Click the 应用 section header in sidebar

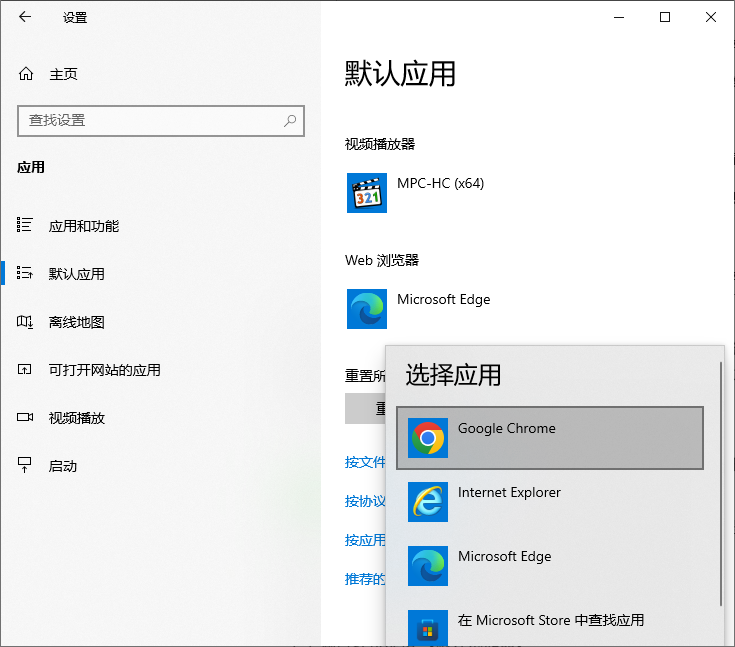(x=31, y=167)
